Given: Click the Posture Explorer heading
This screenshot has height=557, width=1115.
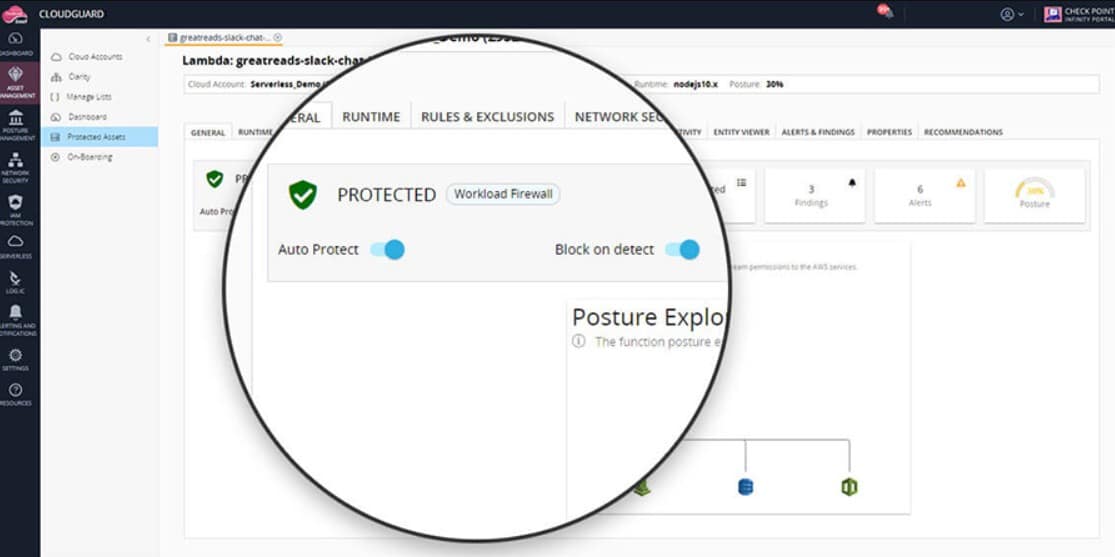Looking at the screenshot, I should point(650,317).
